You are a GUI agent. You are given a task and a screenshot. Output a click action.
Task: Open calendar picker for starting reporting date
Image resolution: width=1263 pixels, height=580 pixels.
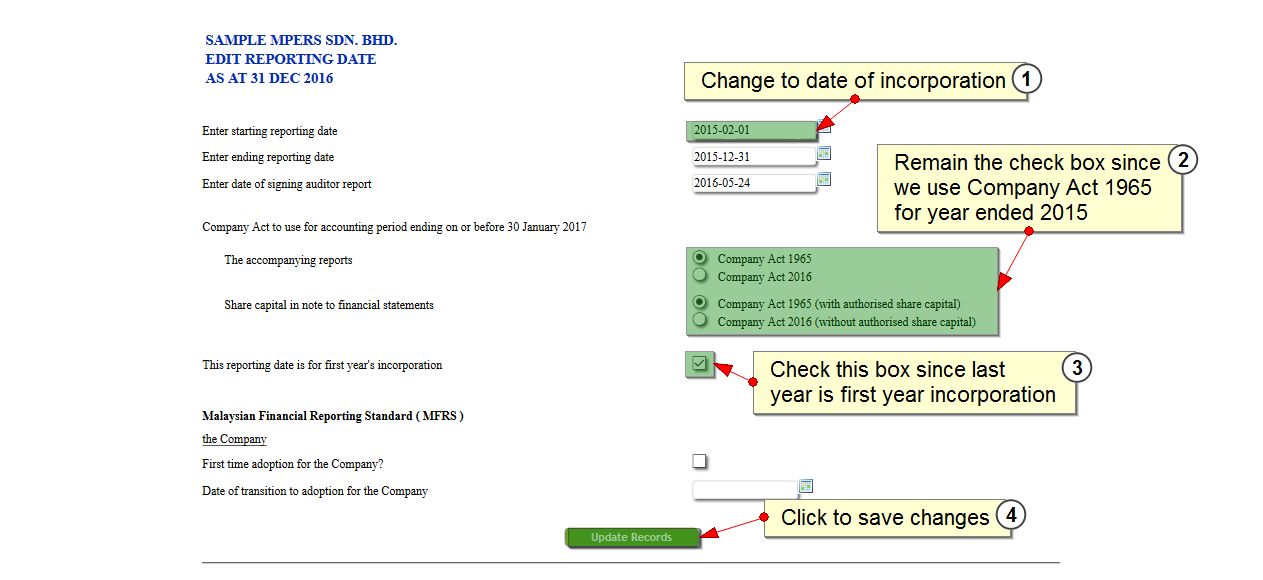coord(825,126)
